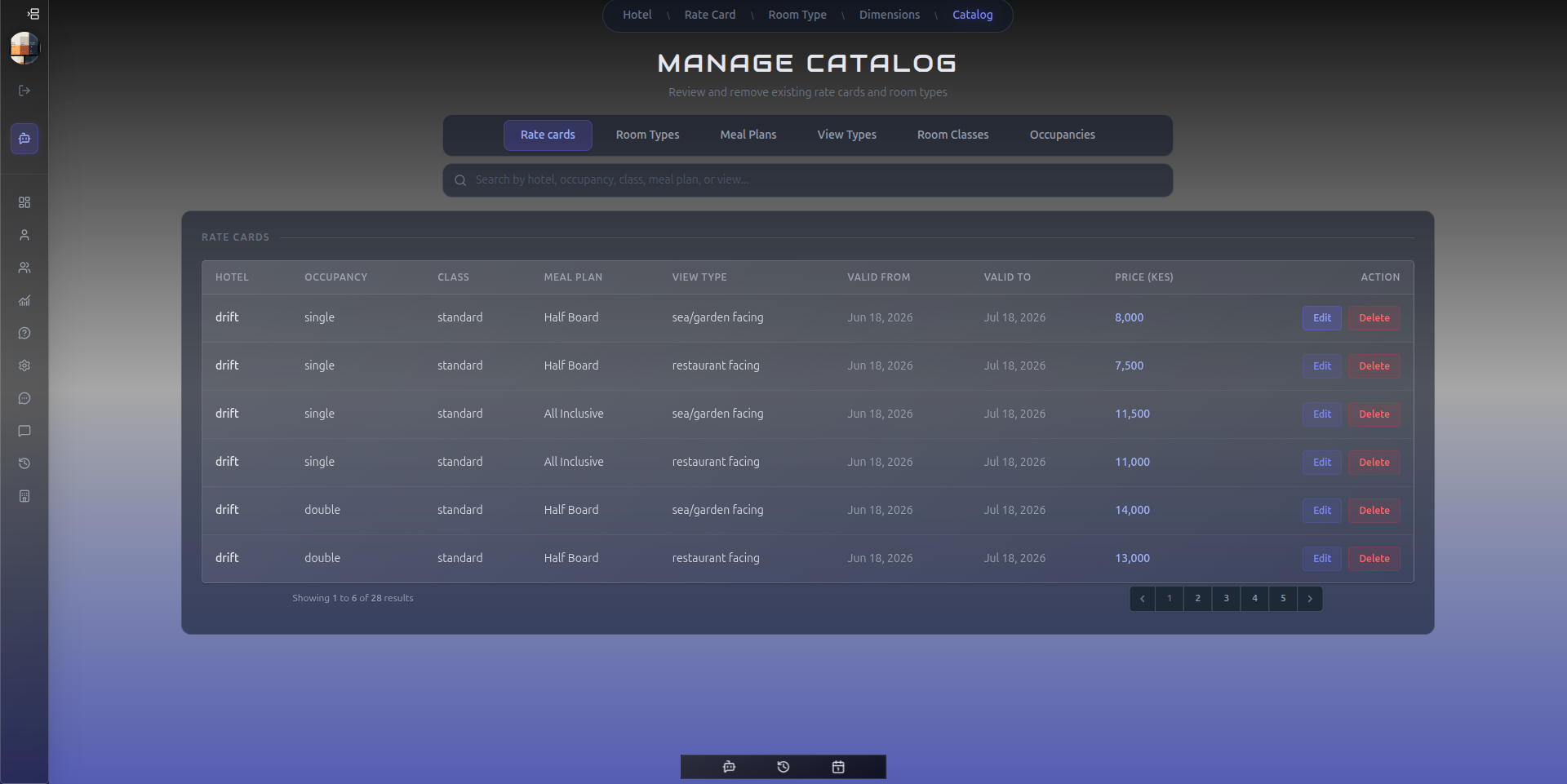Edit the drift 8,000 rate card
This screenshot has width=1567, height=784.
click(1321, 318)
